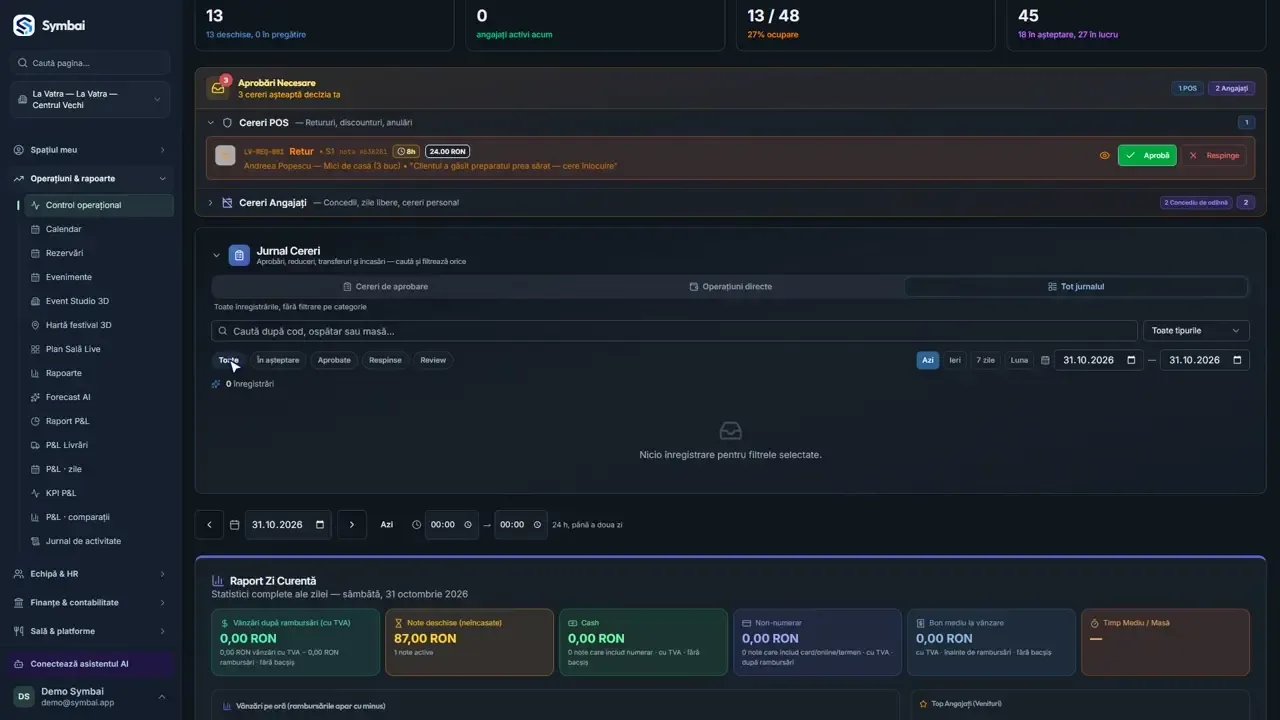Click the clock icon in the start time field
Image resolution: width=1280 pixels, height=720 pixels.
point(468,525)
